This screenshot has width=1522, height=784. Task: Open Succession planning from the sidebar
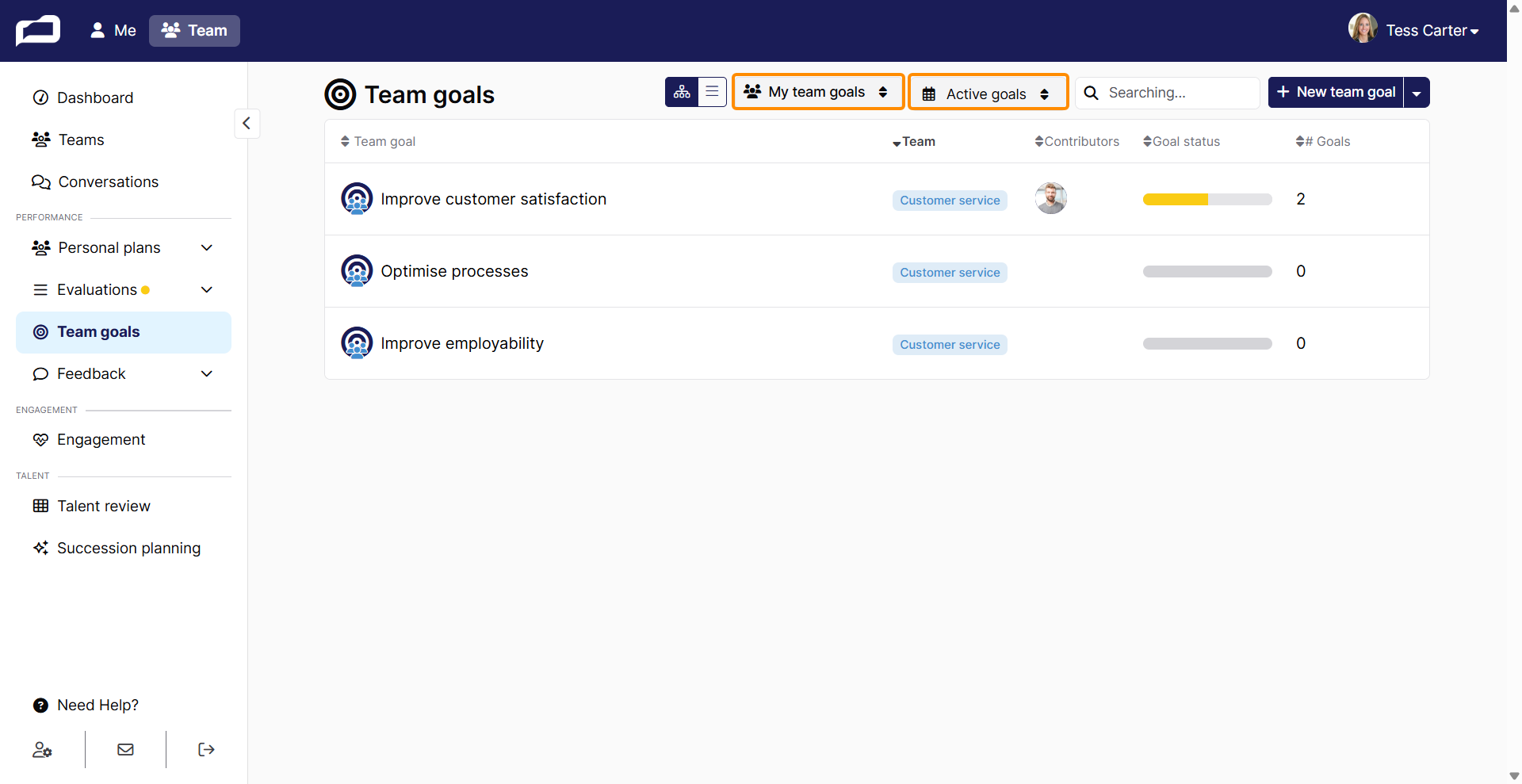tap(124, 548)
